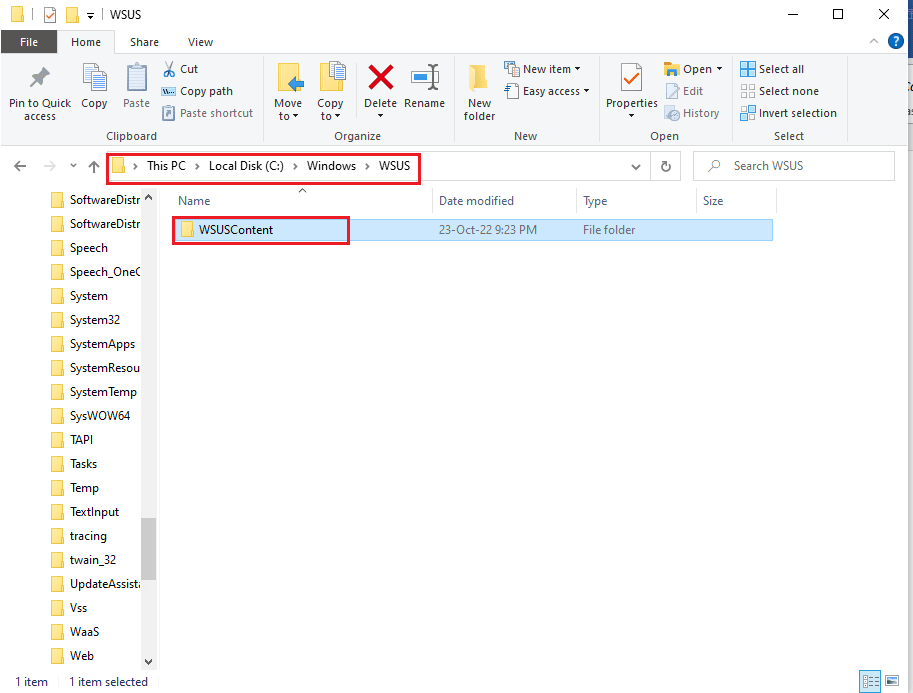Sort by the Name column
The height and width of the screenshot is (693, 913).
[303, 201]
